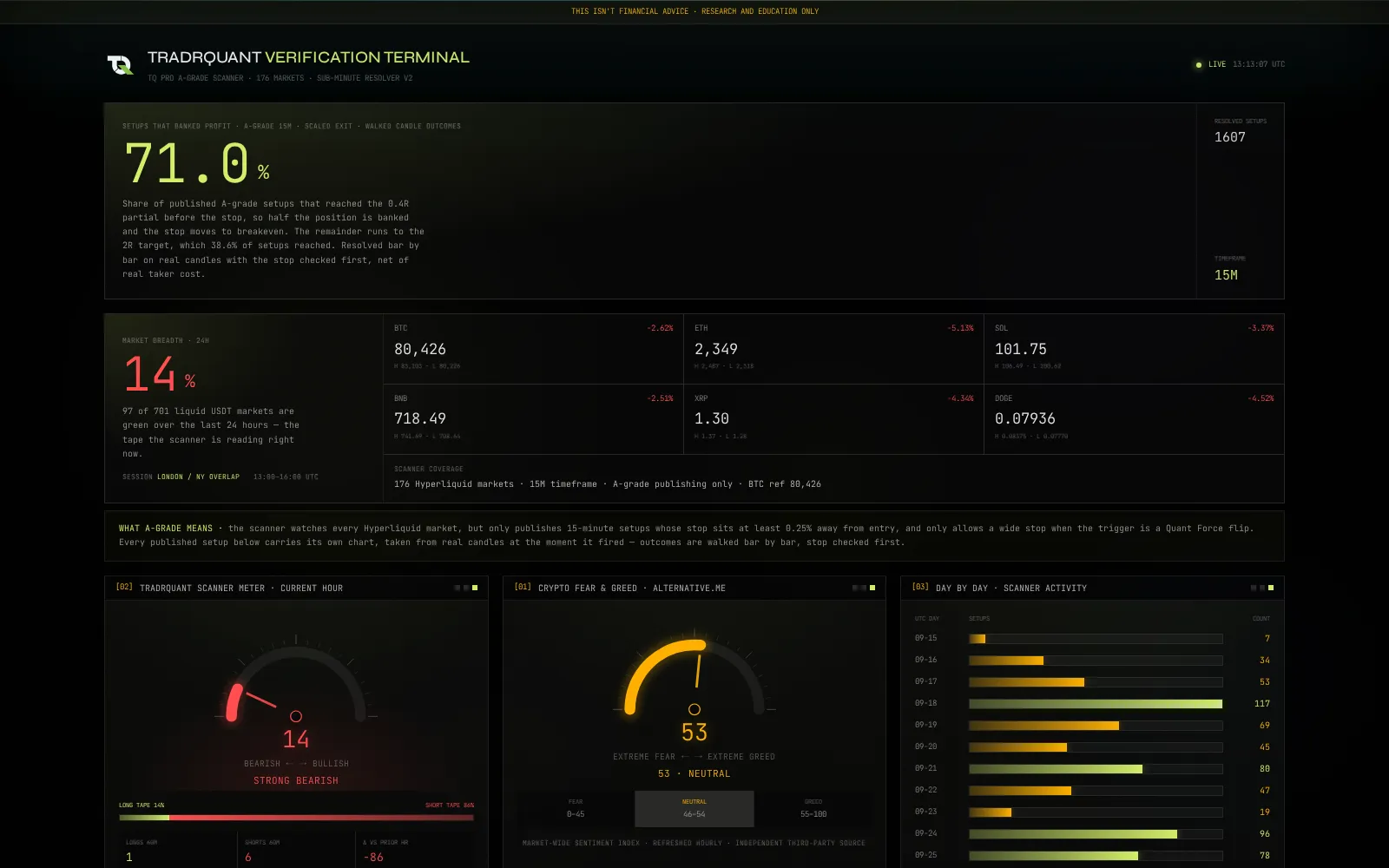Viewport: 1389px width, 868px height.
Task: Click the SHORT TAPE 86% label
Action: click(x=450, y=805)
